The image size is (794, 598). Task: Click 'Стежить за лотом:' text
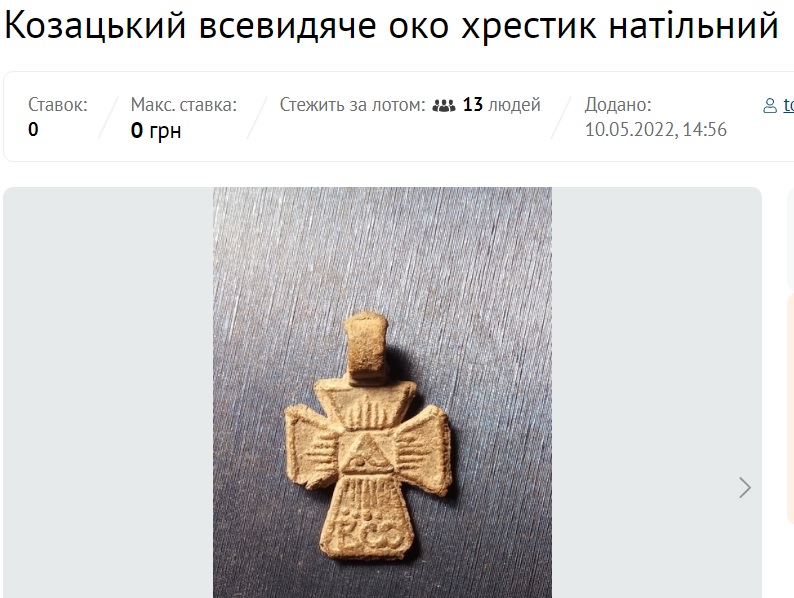[x=352, y=105]
